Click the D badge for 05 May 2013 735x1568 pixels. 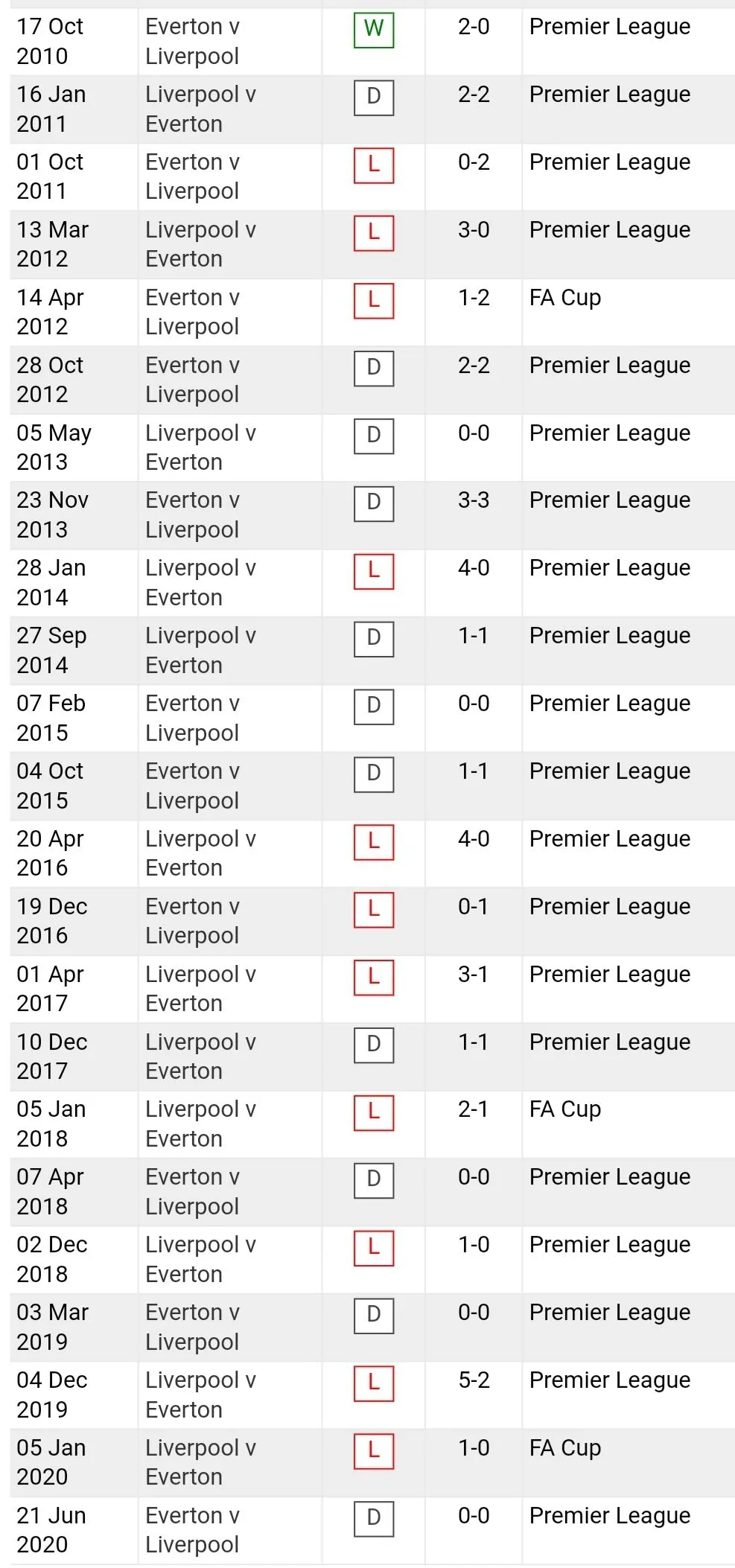(373, 436)
